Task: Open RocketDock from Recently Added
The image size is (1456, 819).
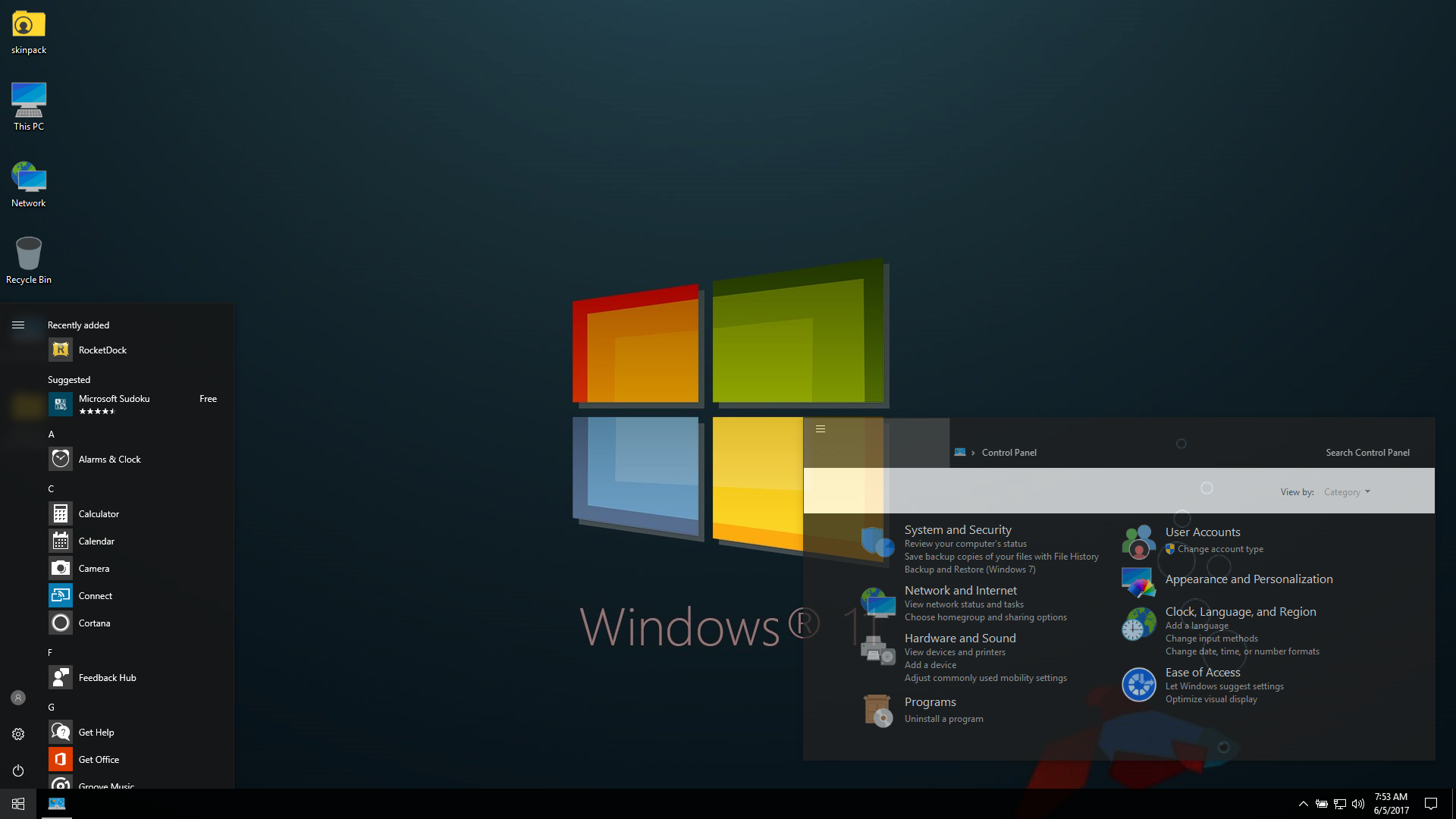Action: tap(105, 350)
